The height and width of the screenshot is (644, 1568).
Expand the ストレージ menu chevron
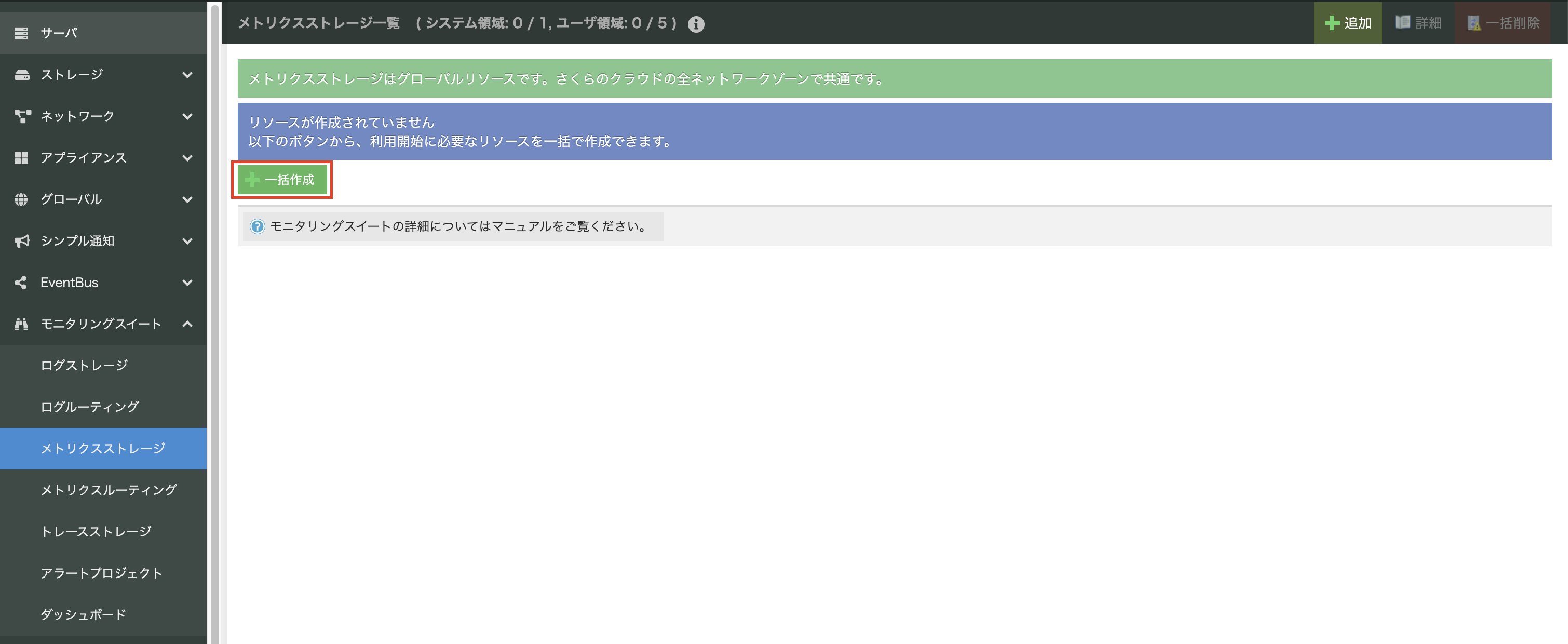(187, 75)
